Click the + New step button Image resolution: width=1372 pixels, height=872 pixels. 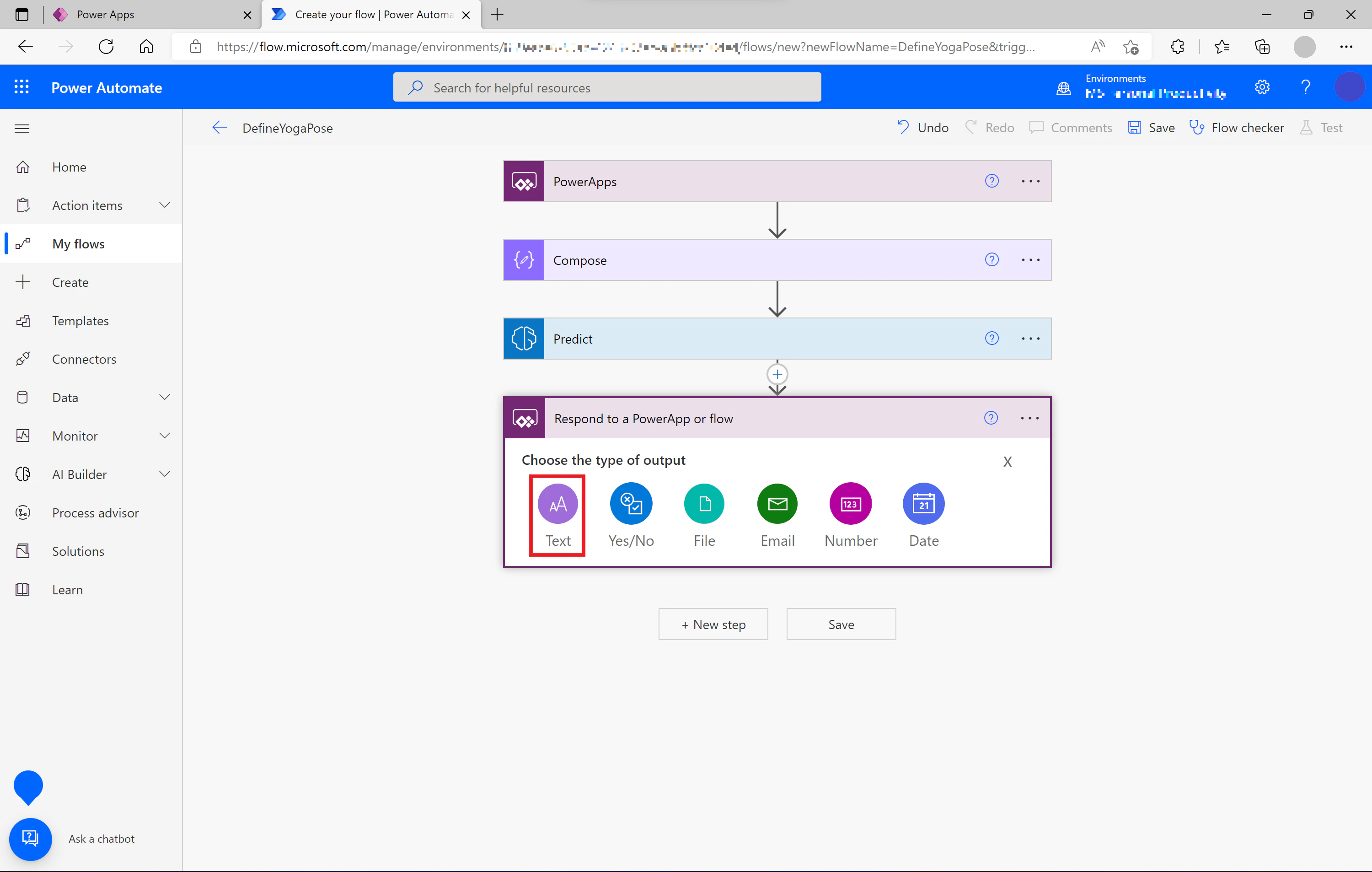coord(713,624)
